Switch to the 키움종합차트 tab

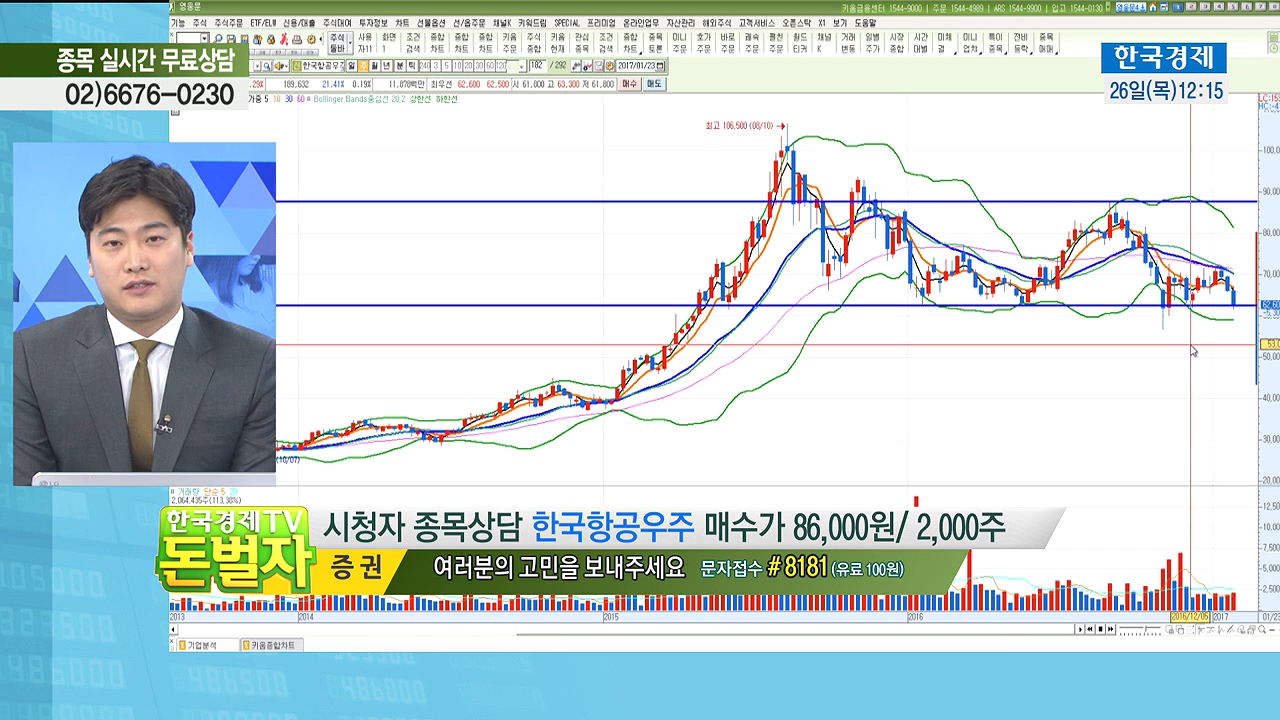268,646
